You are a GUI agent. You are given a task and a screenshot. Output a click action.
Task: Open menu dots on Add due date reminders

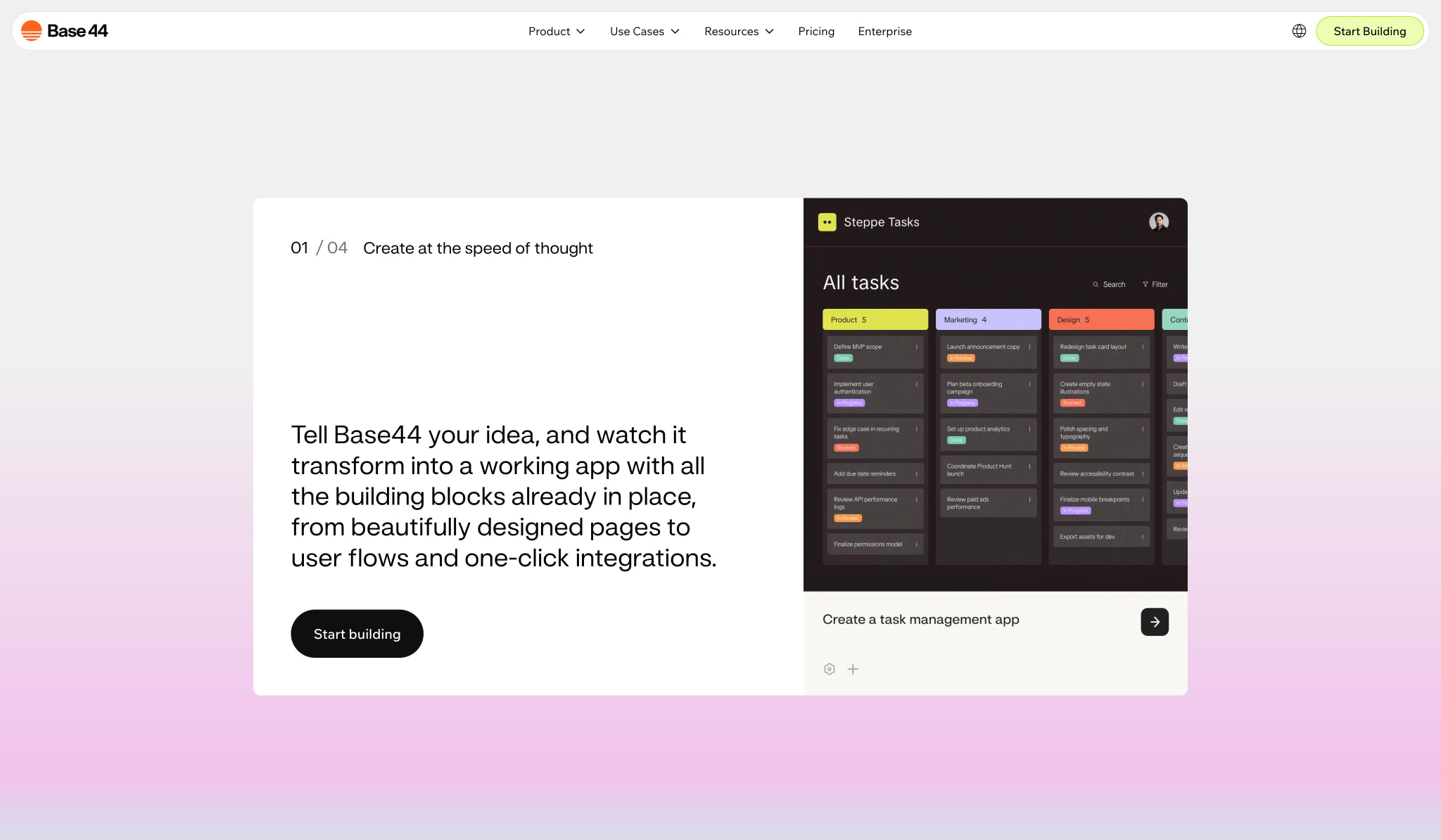pyautogui.click(x=916, y=474)
